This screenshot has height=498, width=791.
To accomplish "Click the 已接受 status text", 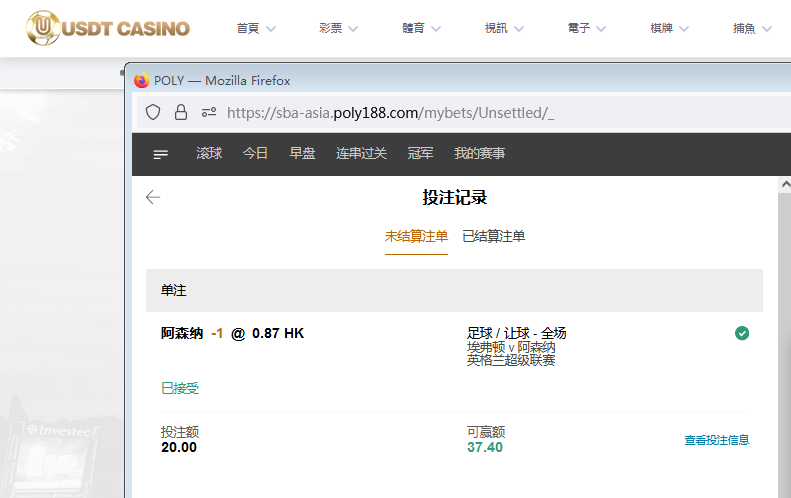I will click(180, 388).
